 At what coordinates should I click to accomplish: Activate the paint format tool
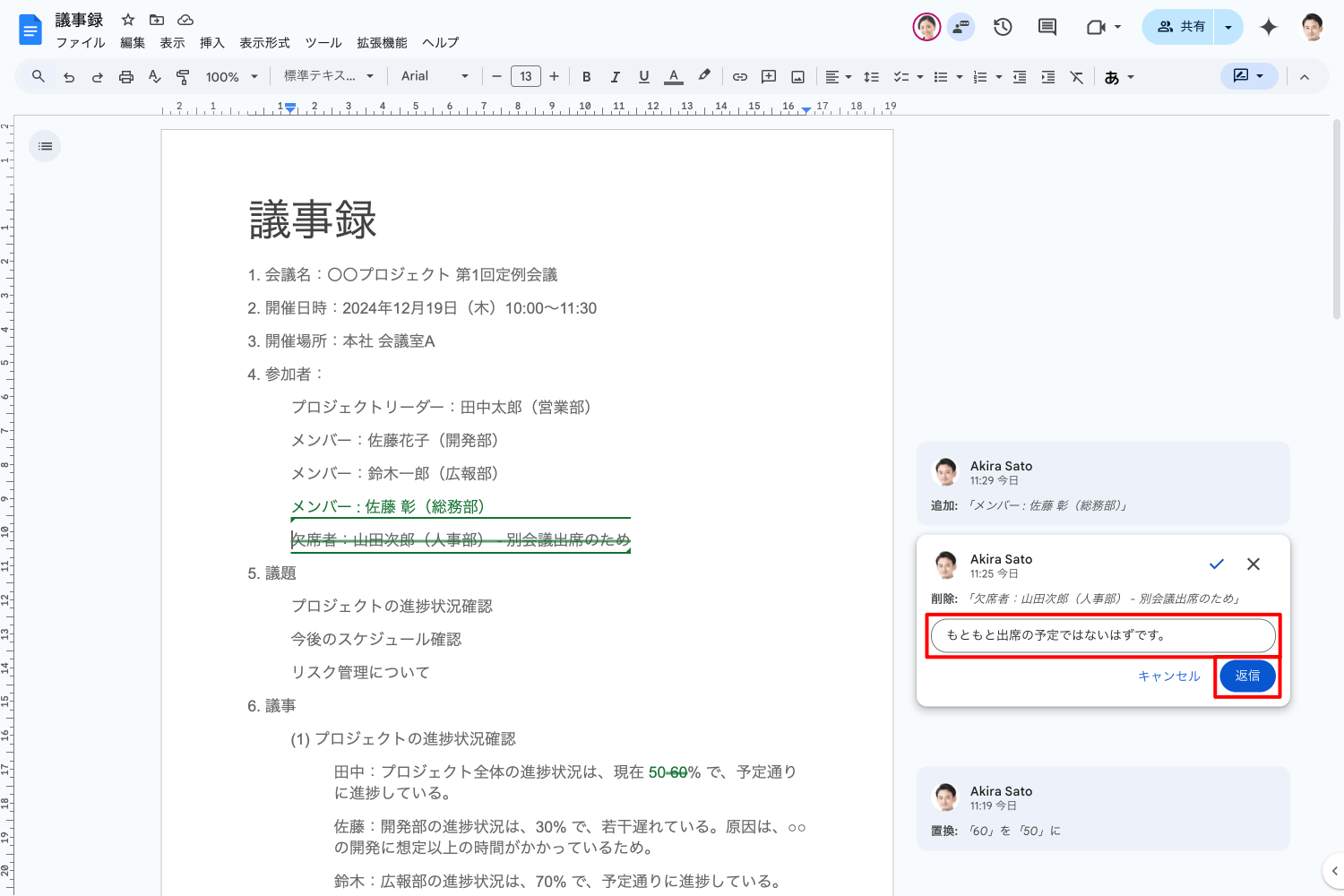pos(183,77)
